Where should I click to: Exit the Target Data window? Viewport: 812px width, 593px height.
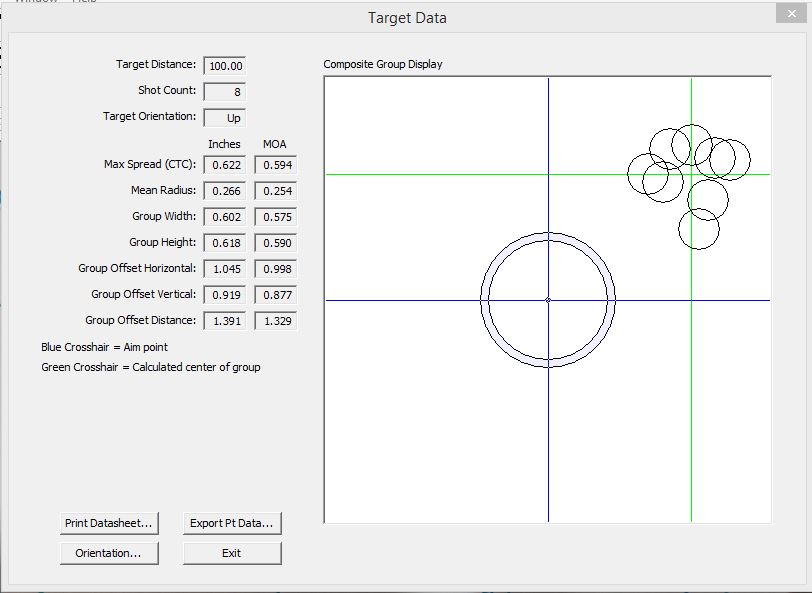(232, 553)
